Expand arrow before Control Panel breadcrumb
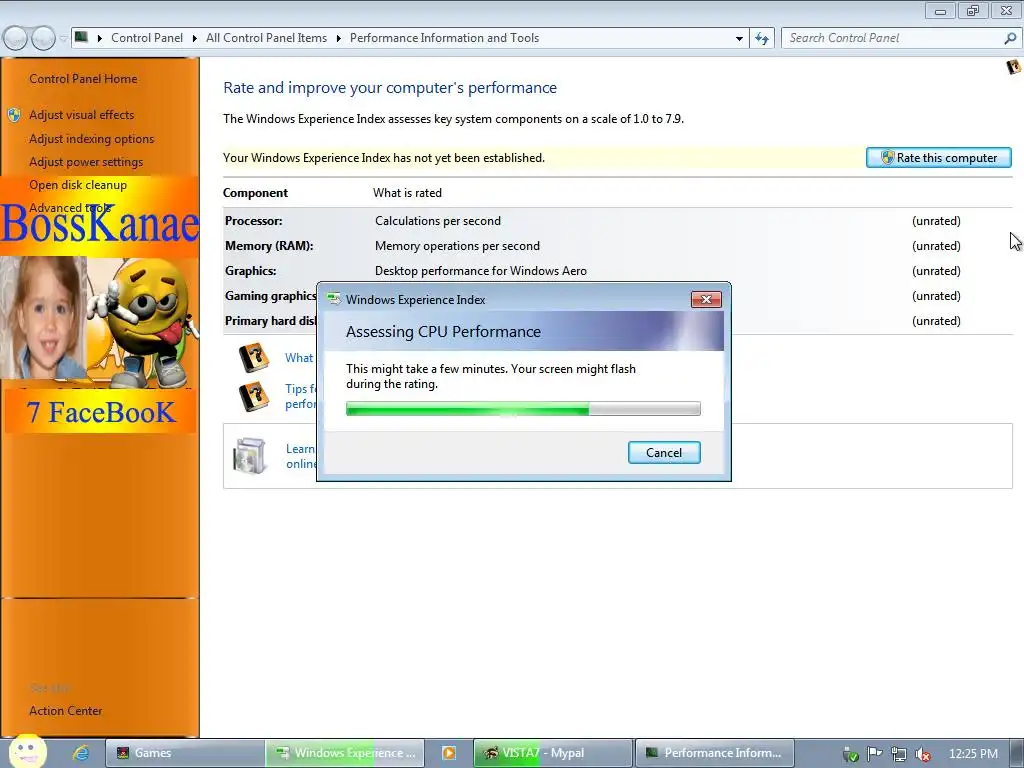The width and height of the screenshot is (1024, 768). [x=100, y=39]
